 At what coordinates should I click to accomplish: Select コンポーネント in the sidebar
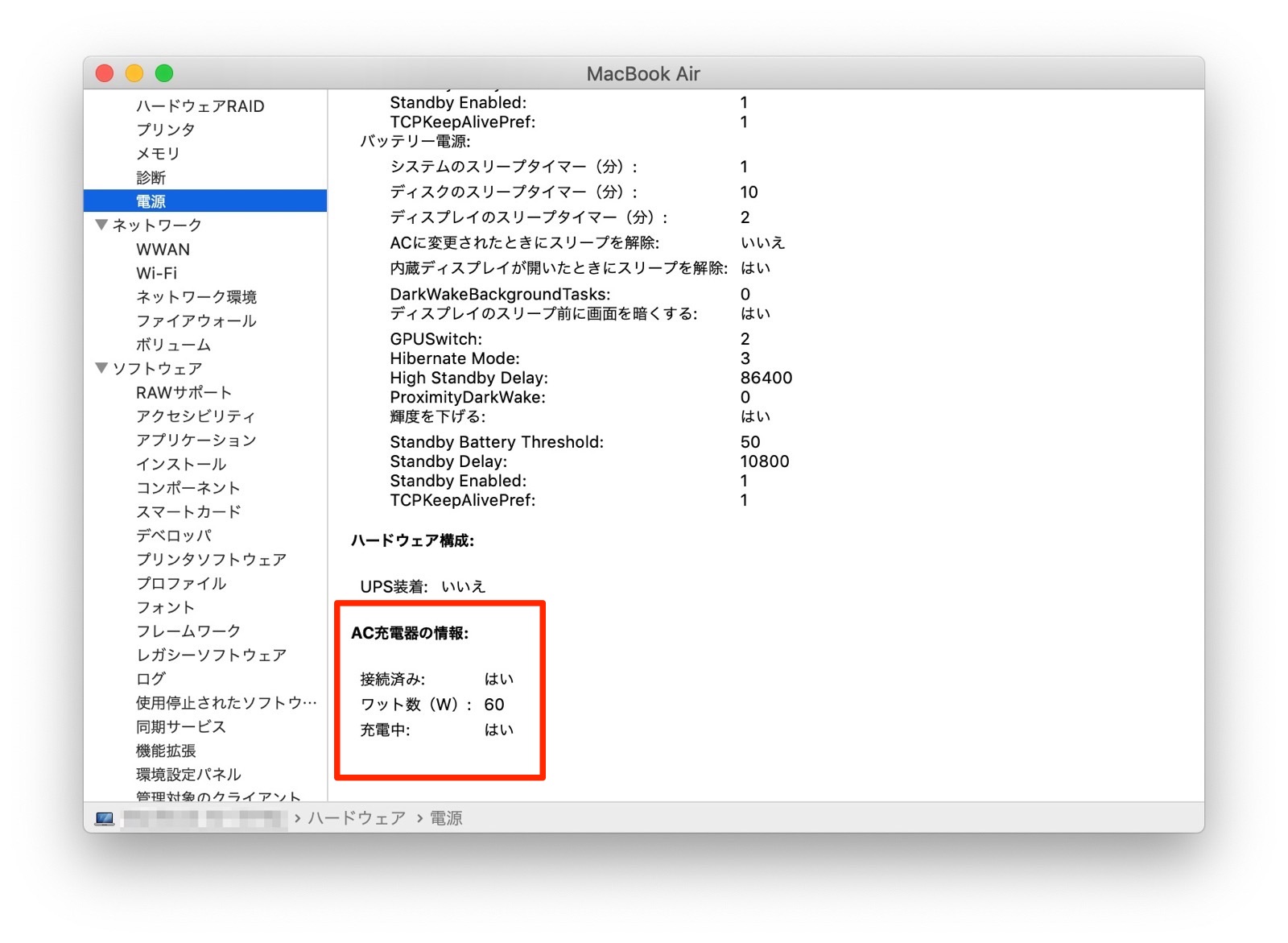click(188, 488)
